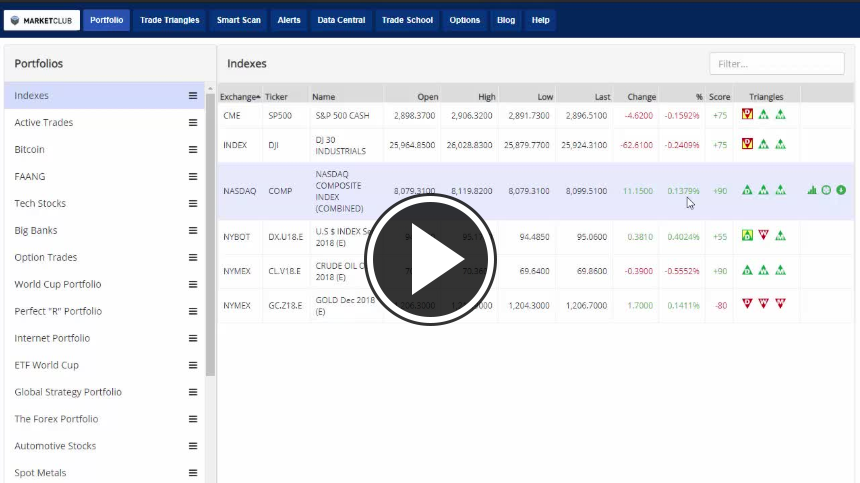Screen dimensions: 860x483
Task: Click the monthly triangle for Gold Dec 2018
Action: pyautogui.click(x=780, y=304)
